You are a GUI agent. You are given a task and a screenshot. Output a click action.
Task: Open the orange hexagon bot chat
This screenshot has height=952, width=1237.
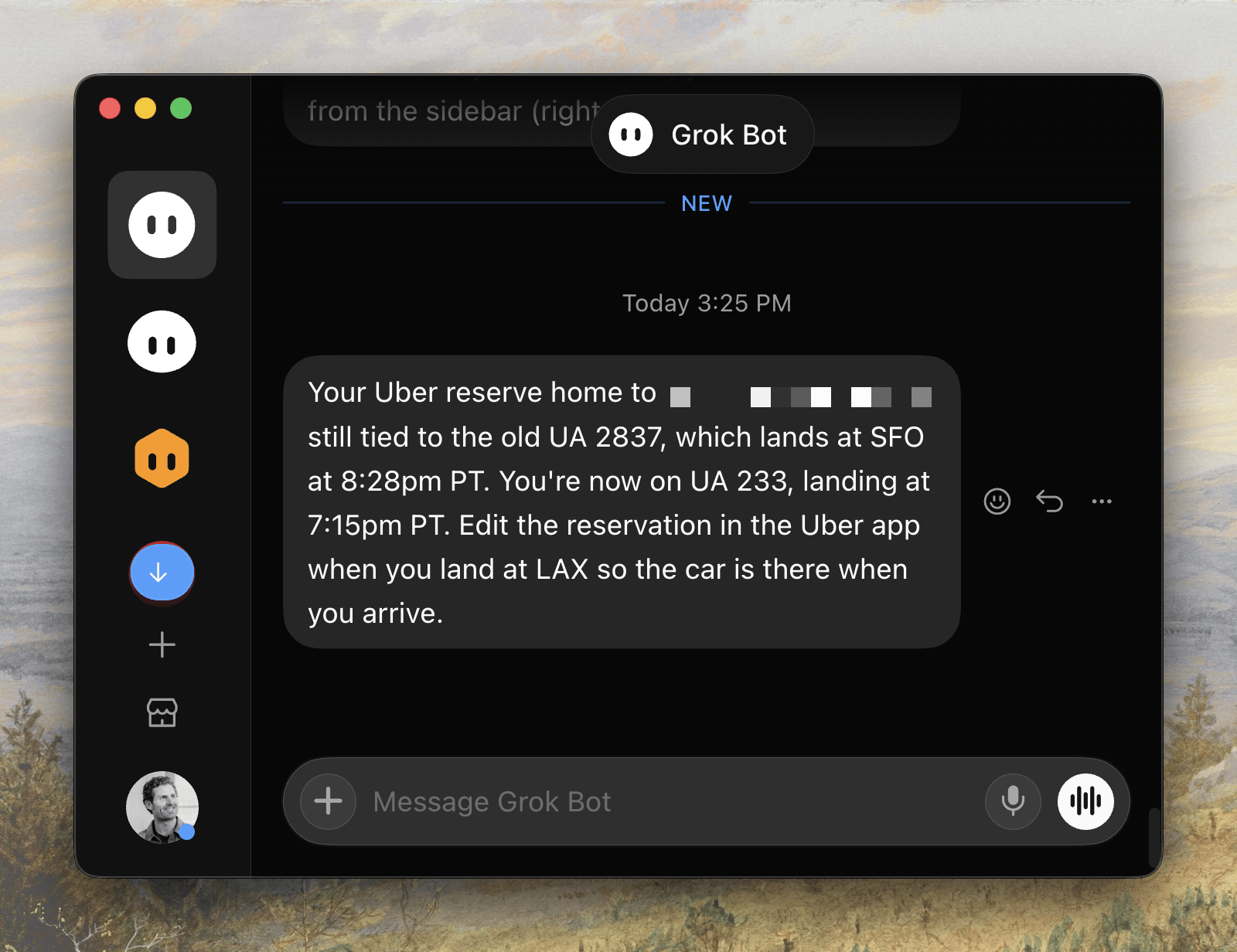point(162,459)
